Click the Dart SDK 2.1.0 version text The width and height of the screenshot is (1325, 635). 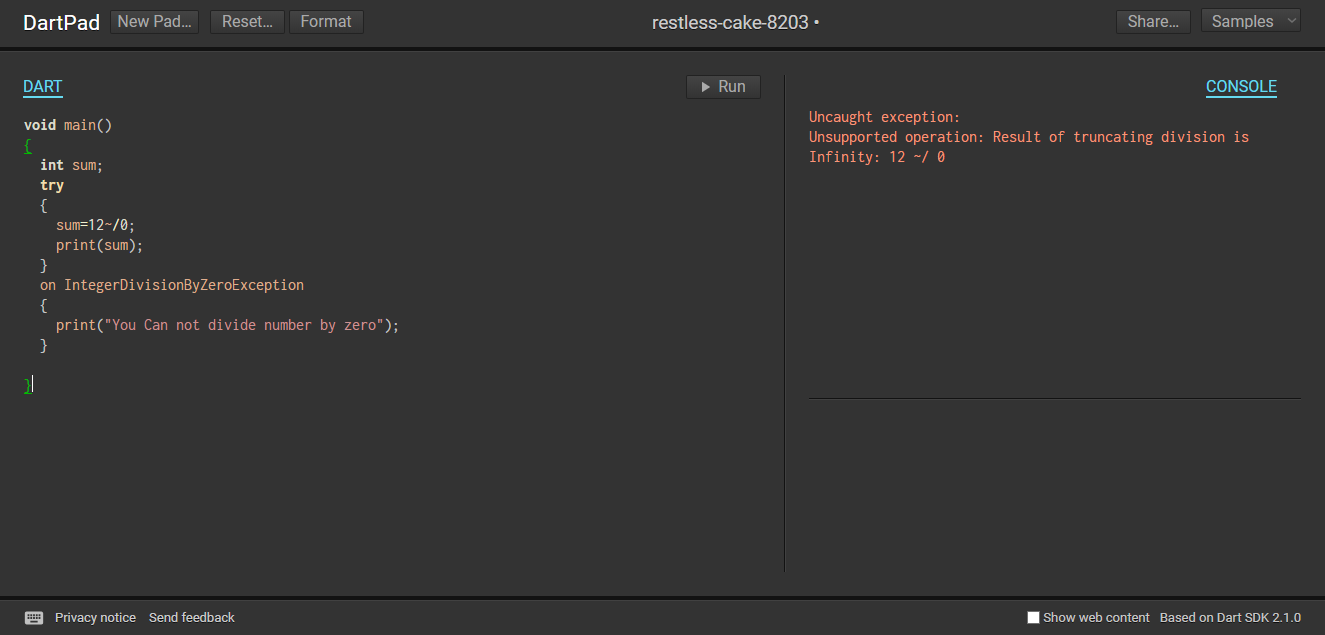pos(1230,617)
